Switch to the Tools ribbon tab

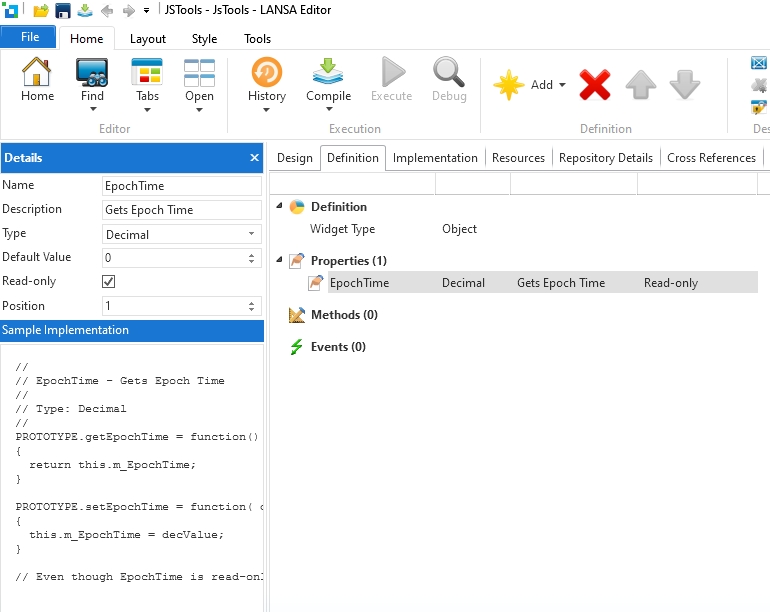[257, 39]
